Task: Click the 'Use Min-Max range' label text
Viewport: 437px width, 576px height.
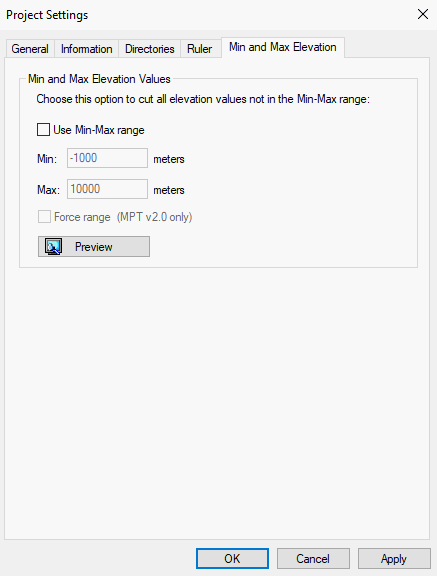Action: (x=99, y=130)
